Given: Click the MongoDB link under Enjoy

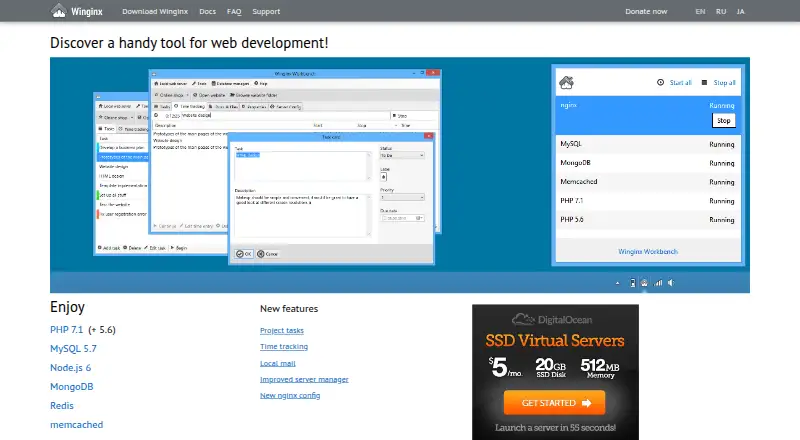Looking at the screenshot, I should pyautogui.click(x=71, y=386).
